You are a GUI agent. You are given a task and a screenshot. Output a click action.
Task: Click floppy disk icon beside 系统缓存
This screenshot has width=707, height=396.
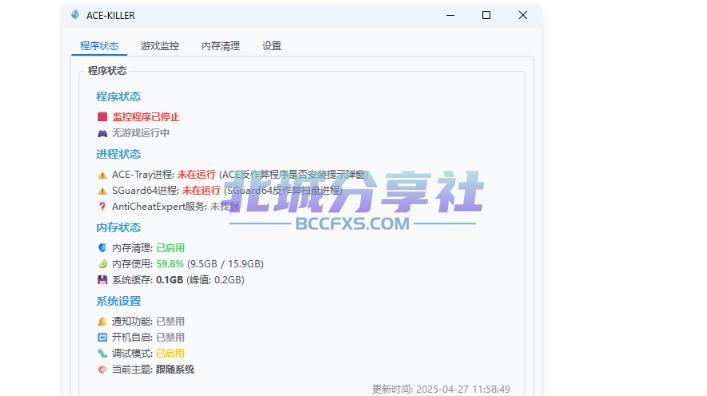102,280
